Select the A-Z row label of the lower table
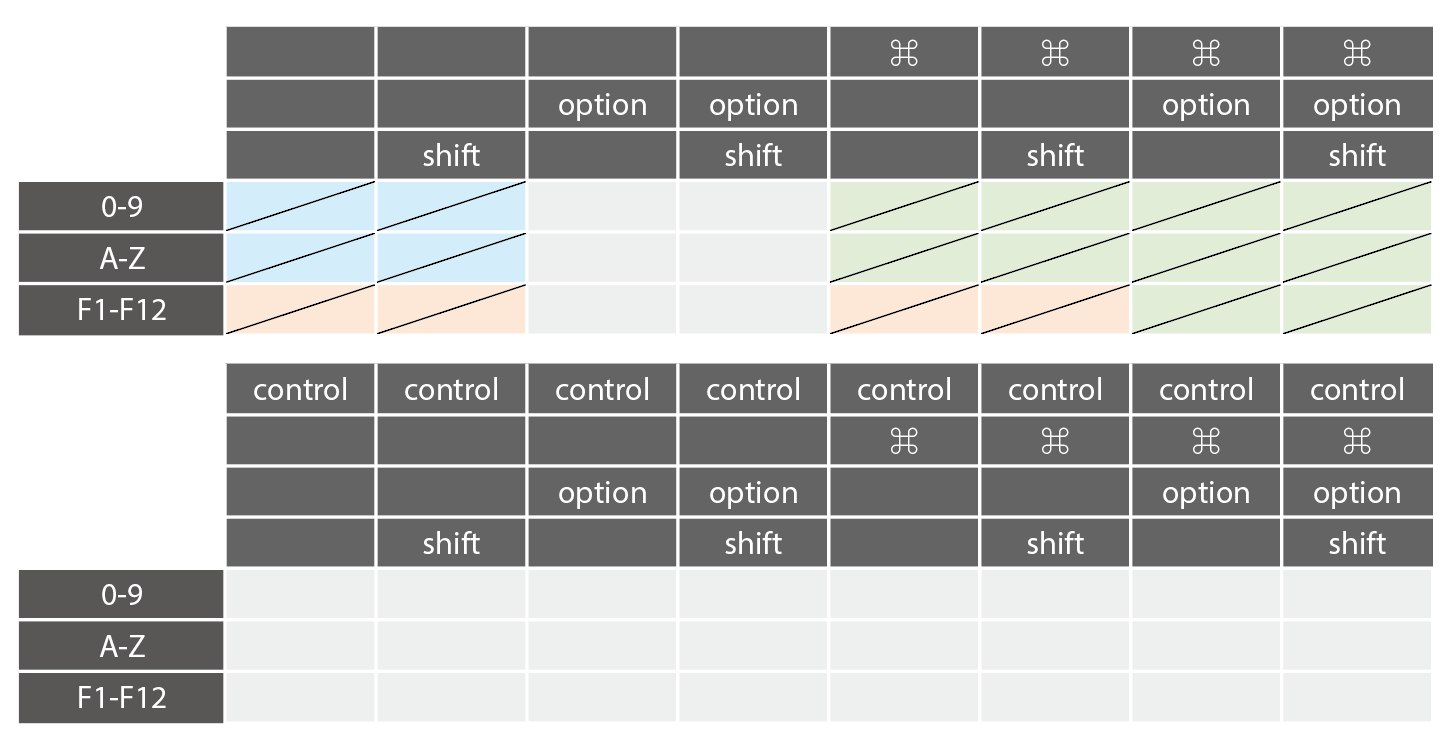 point(121,646)
